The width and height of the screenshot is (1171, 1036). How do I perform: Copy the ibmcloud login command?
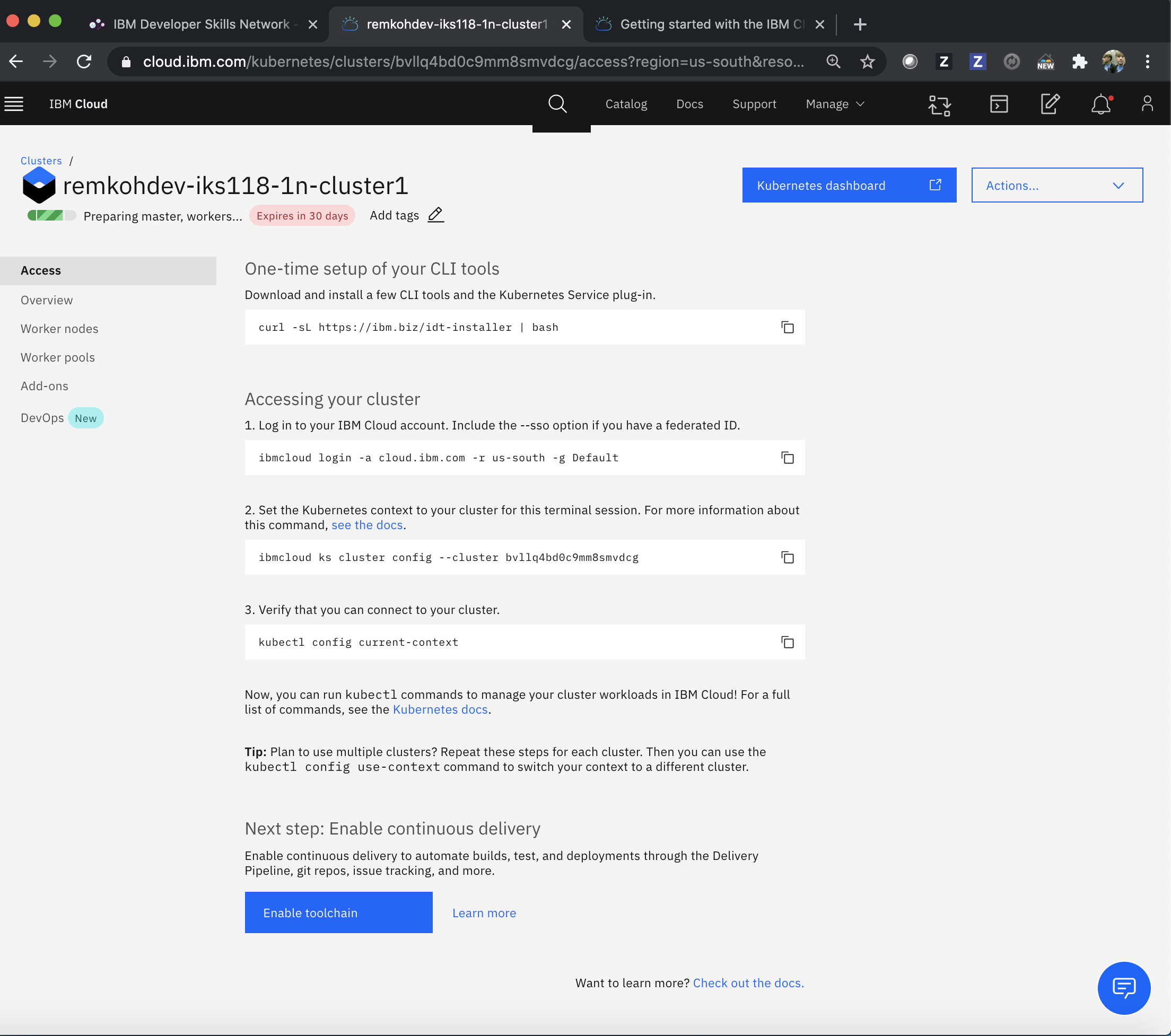[787, 458]
